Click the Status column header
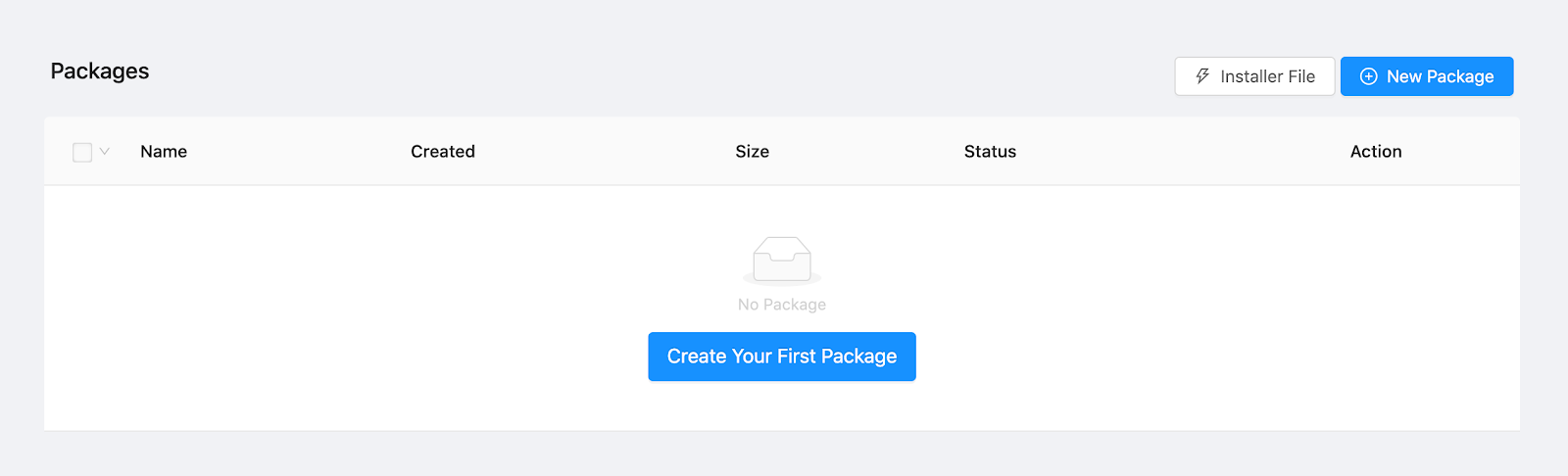 pyautogui.click(x=990, y=152)
